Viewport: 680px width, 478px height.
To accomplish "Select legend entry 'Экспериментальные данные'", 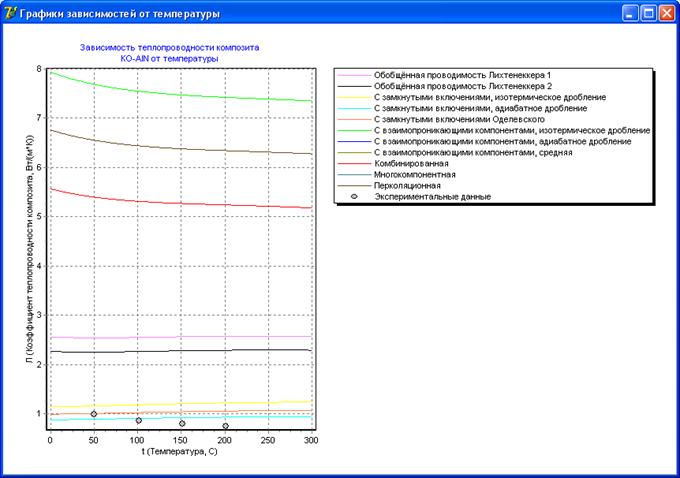I will pos(432,197).
